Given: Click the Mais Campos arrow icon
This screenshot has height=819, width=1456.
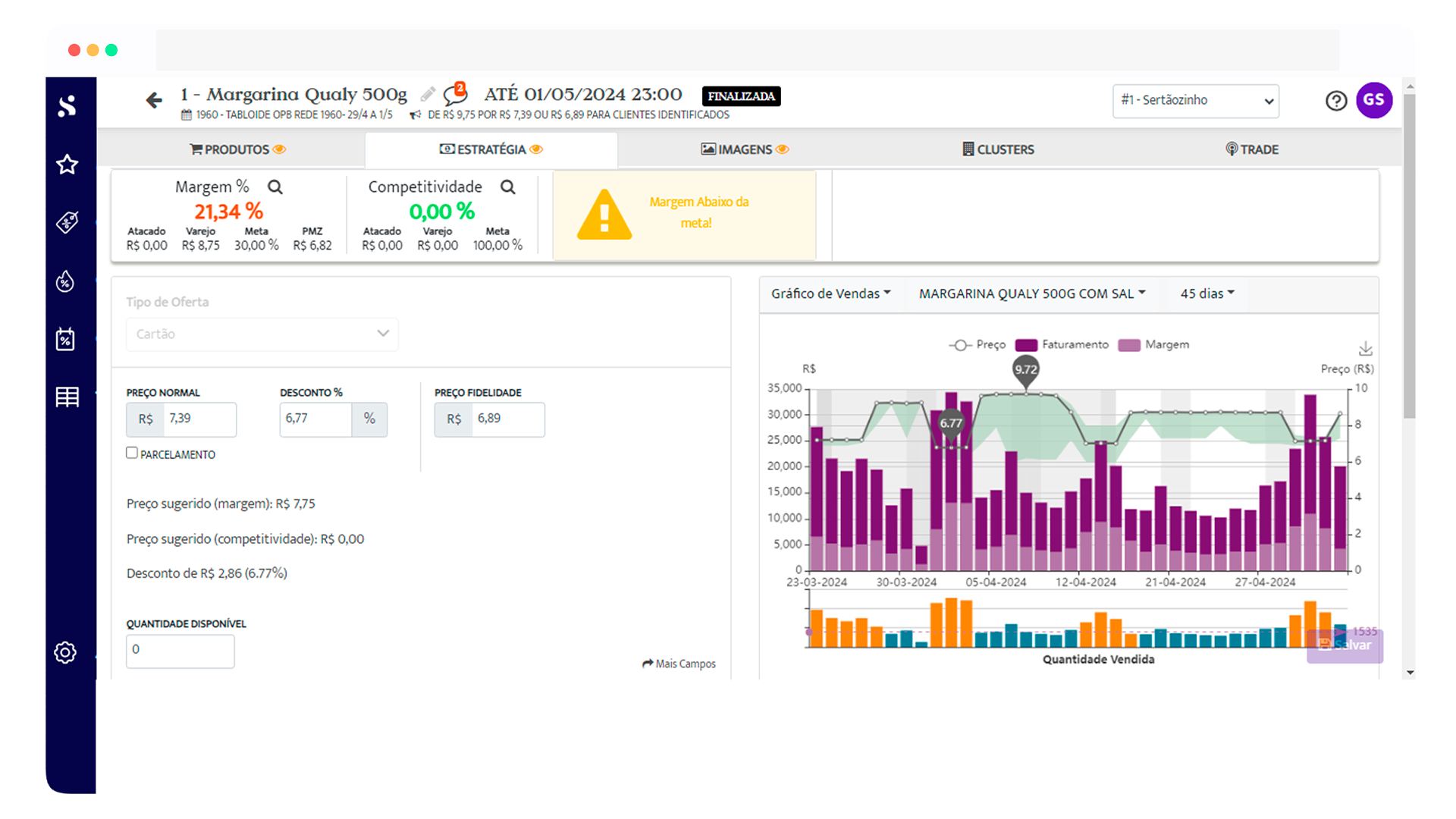Looking at the screenshot, I should (x=648, y=664).
